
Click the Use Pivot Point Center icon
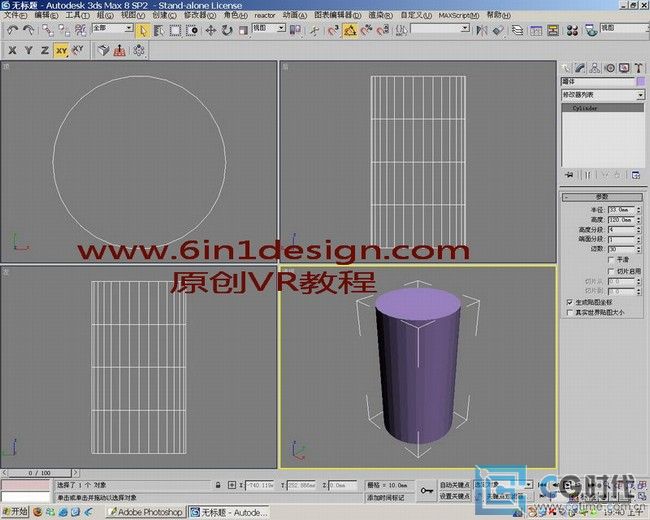point(295,30)
